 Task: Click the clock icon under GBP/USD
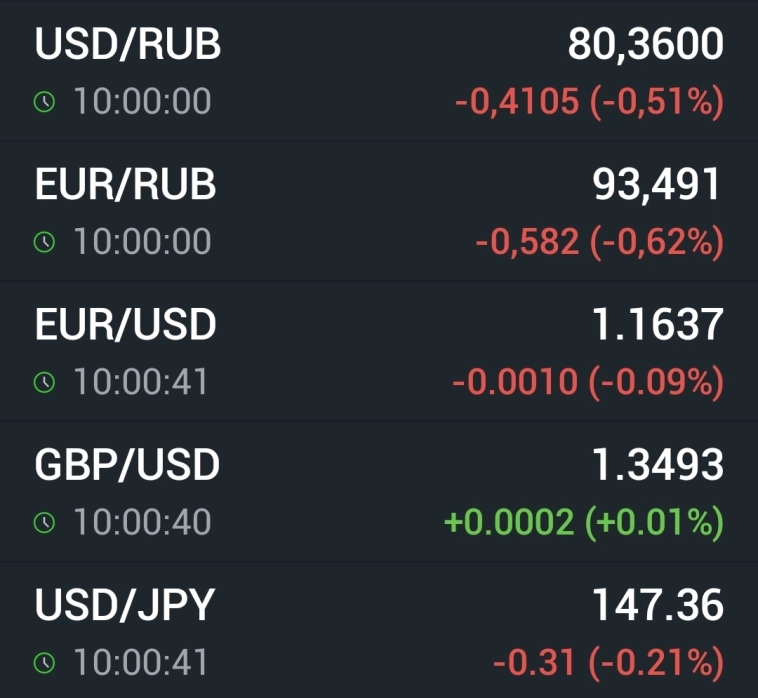pos(43,521)
